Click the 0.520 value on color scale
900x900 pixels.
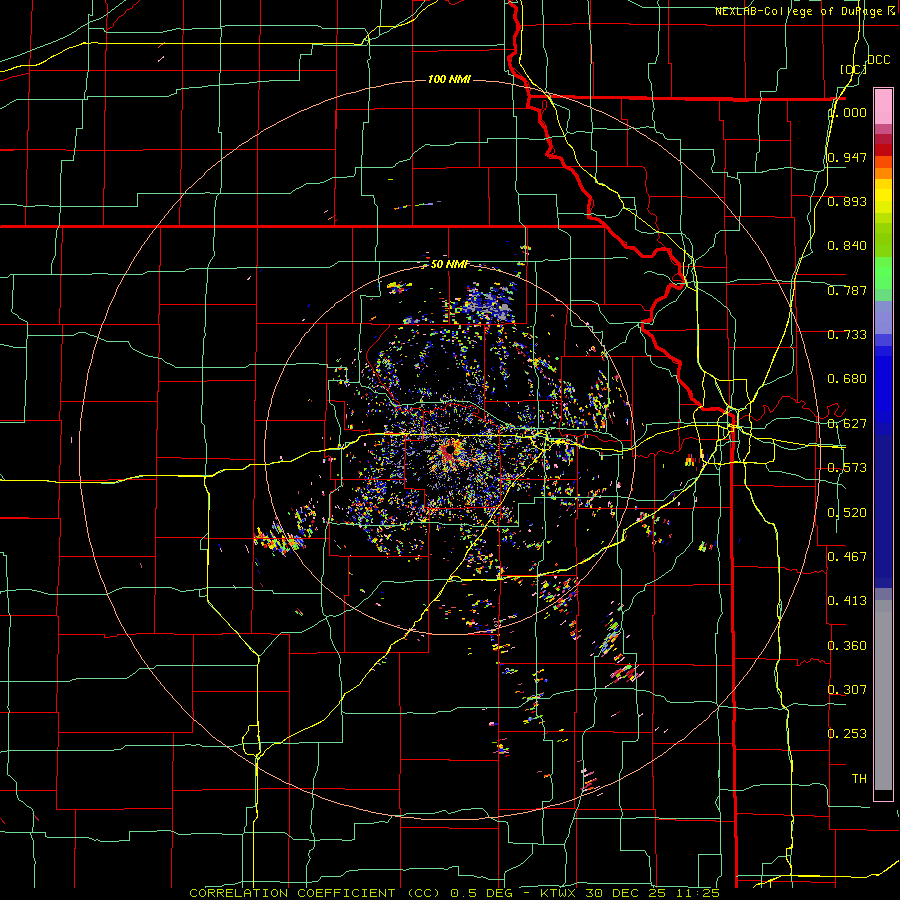point(847,513)
